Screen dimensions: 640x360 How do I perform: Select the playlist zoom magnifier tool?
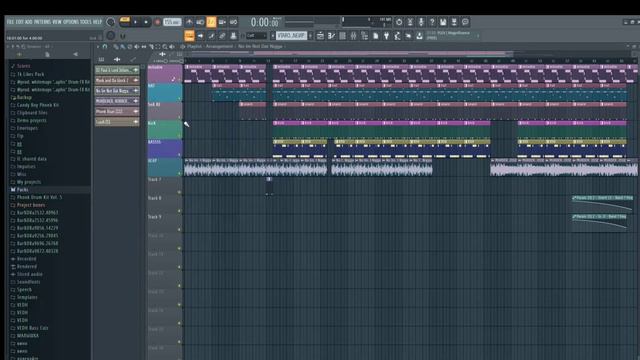point(164,47)
